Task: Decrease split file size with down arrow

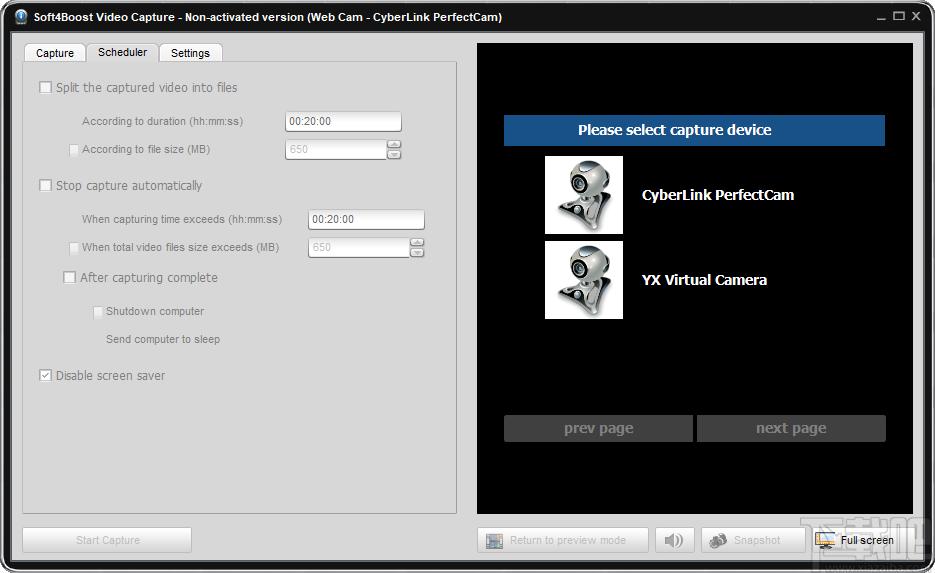Action: click(394, 154)
